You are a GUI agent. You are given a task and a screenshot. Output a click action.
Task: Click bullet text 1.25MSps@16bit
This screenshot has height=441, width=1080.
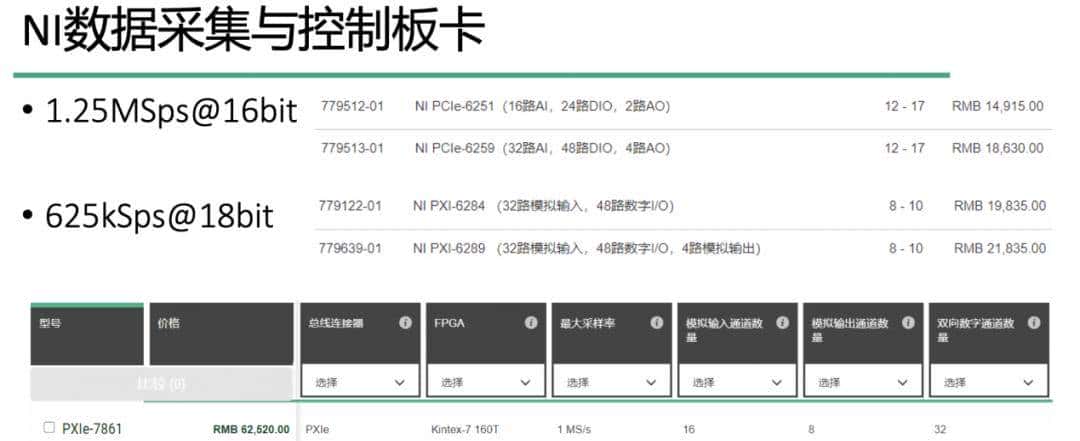[172, 112]
